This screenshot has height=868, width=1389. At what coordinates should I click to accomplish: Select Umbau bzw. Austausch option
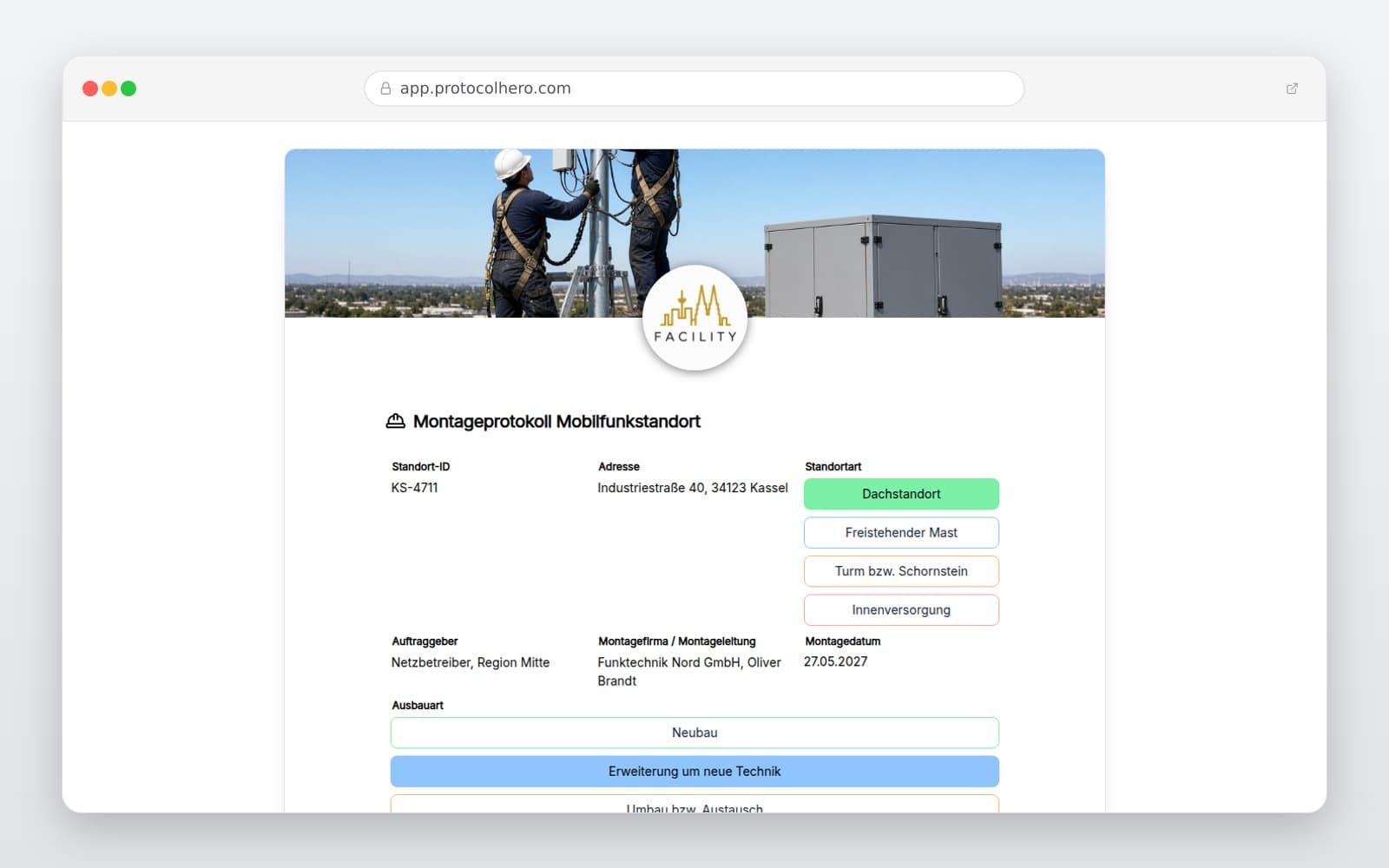tap(694, 805)
